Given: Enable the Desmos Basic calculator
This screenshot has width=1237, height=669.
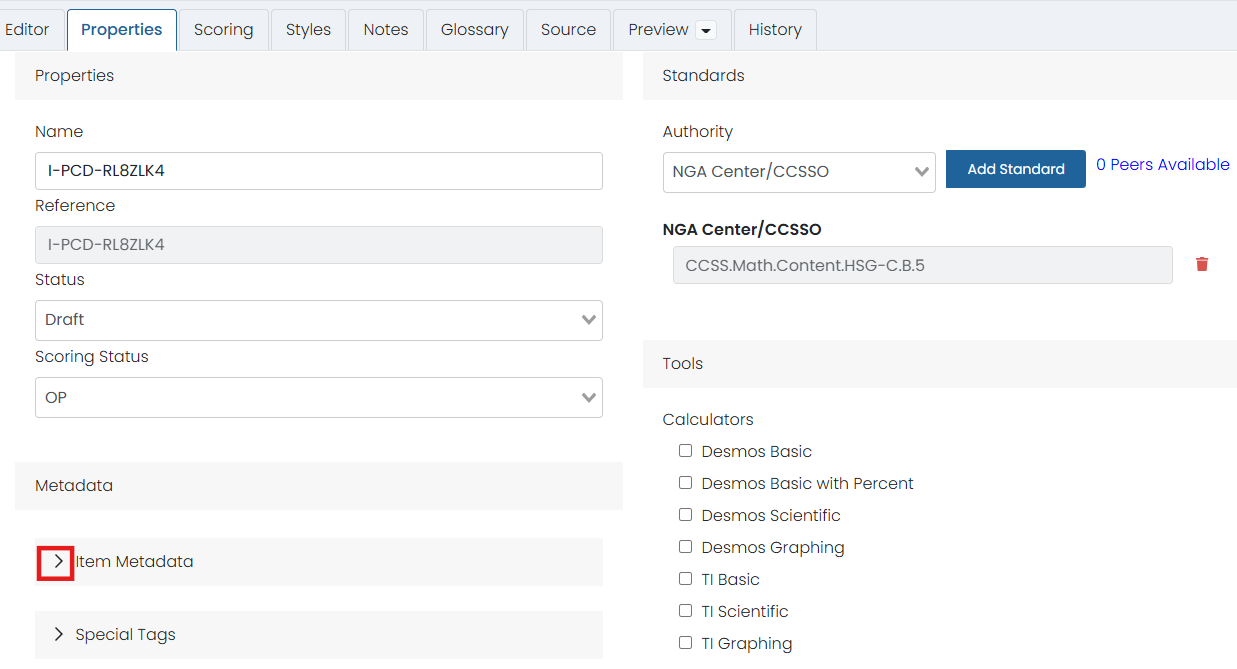Looking at the screenshot, I should [x=686, y=451].
